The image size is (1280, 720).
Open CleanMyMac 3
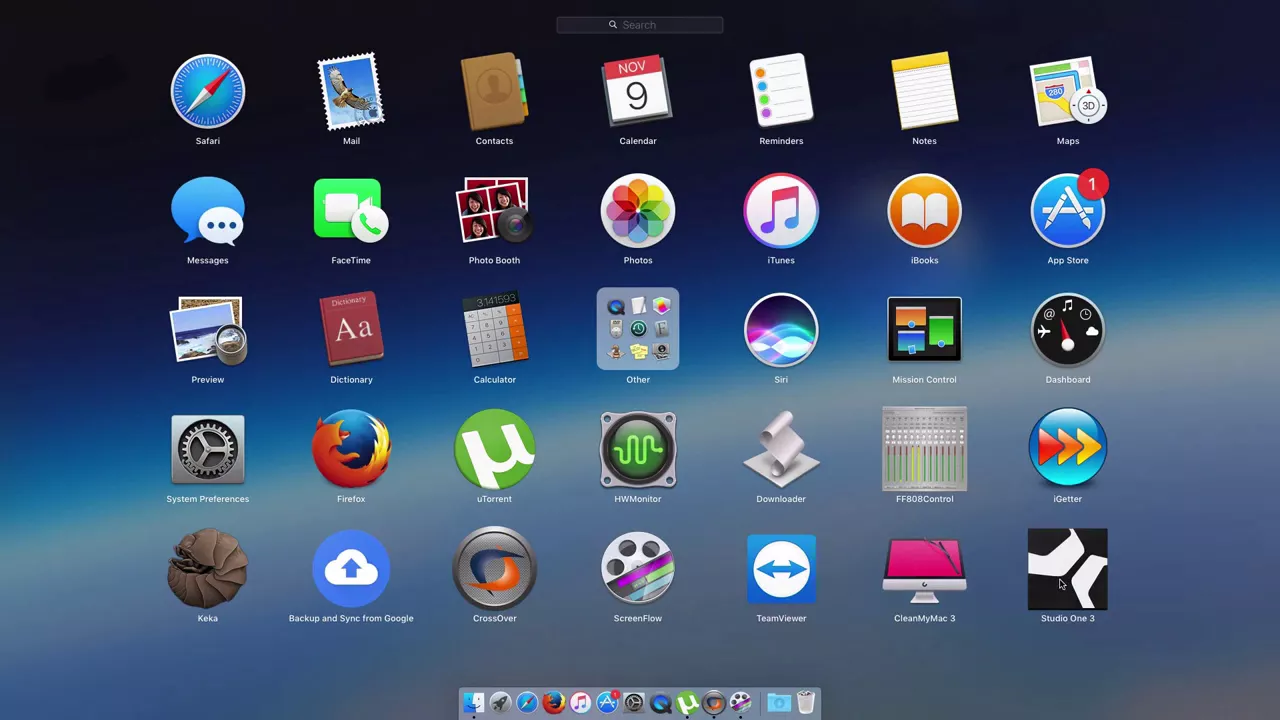point(924,569)
